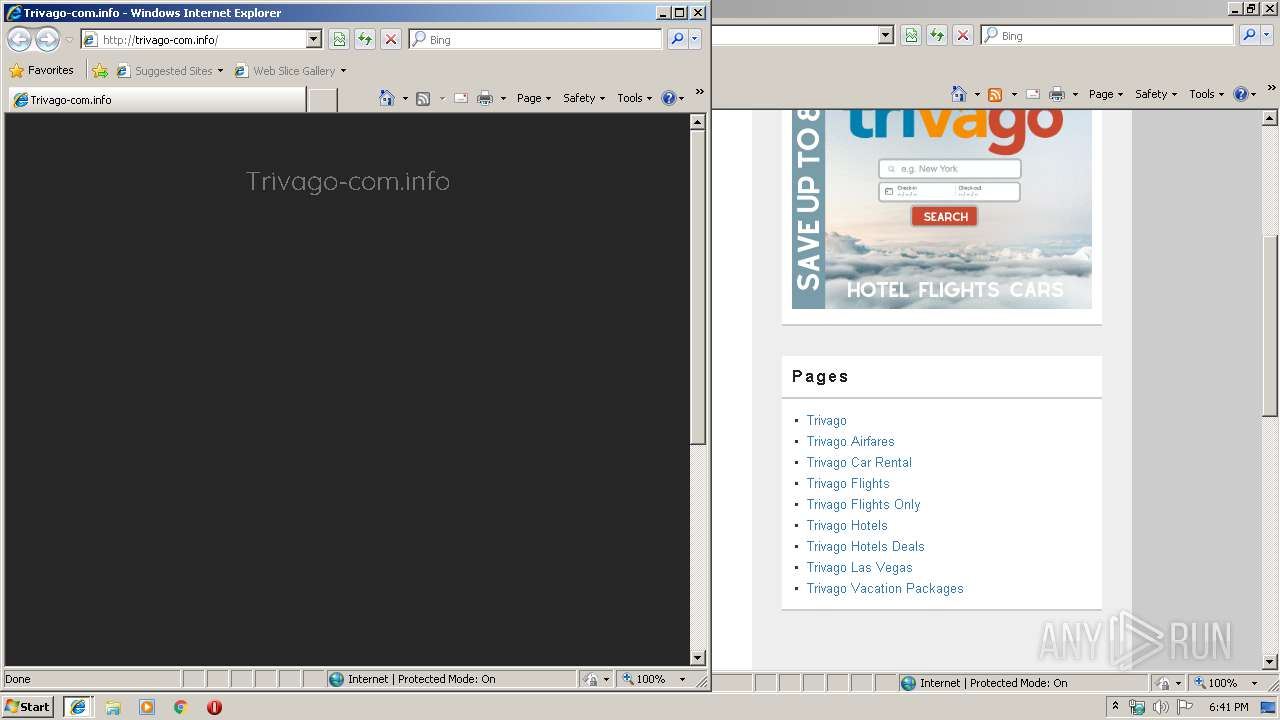Open the zoom level dropdown in background window
The width and height of the screenshot is (1280, 720).
(x=1254, y=683)
